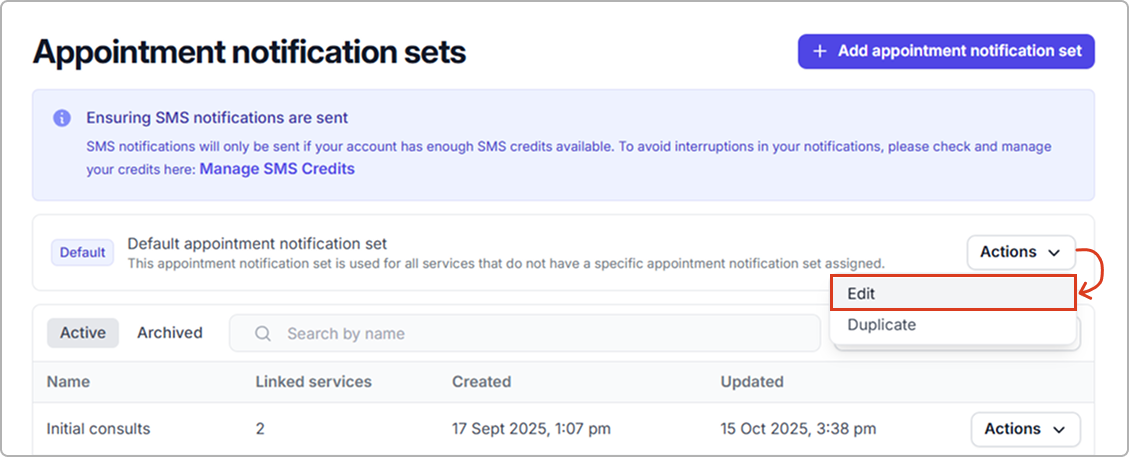
Task: Click the Default badge label
Action: [82, 253]
